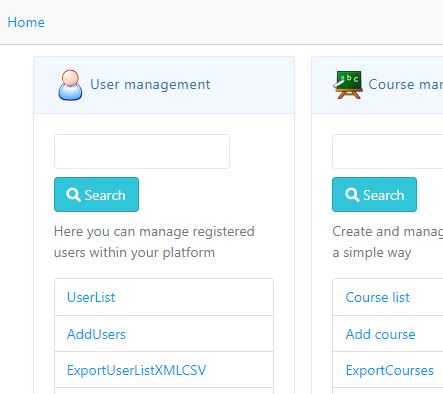Open the Home breadcrumb link
Screen dimensions: 443x394
point(26,22)
